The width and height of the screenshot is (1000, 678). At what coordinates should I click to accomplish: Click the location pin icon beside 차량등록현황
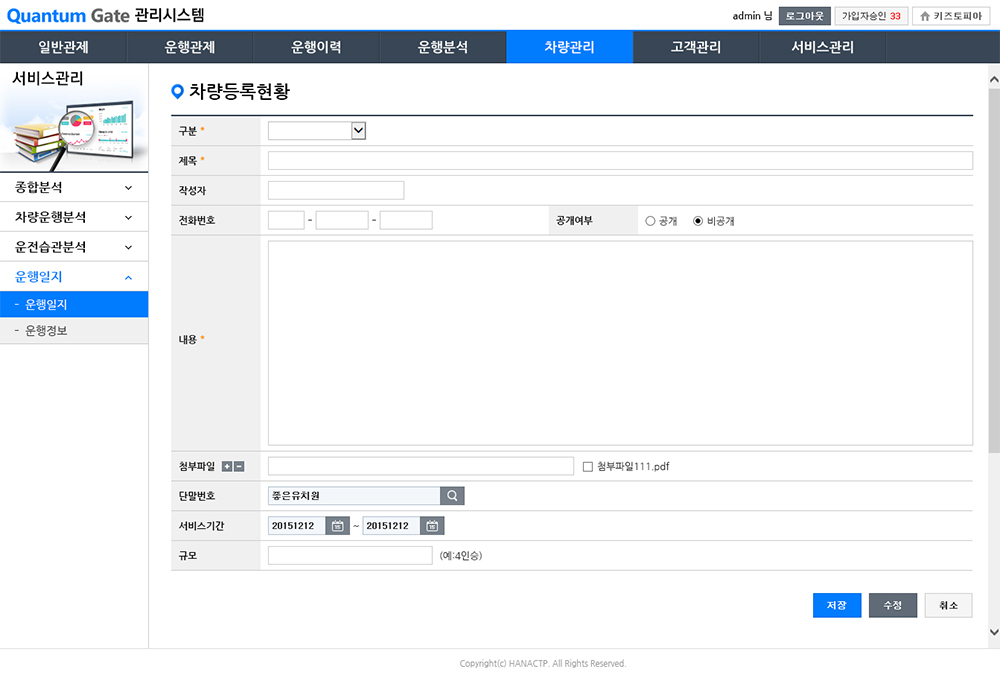177,92
